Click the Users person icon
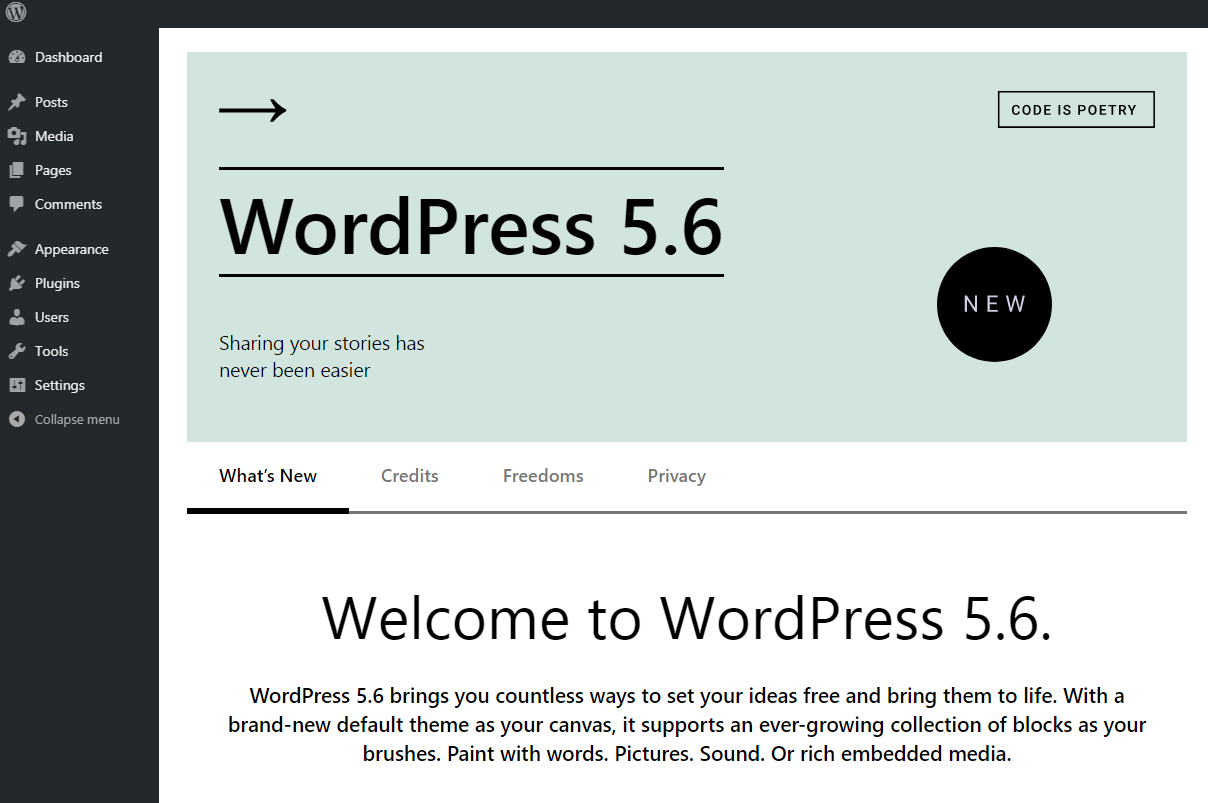Screen dimensions: 1208x803 click(x=16, y=317)
